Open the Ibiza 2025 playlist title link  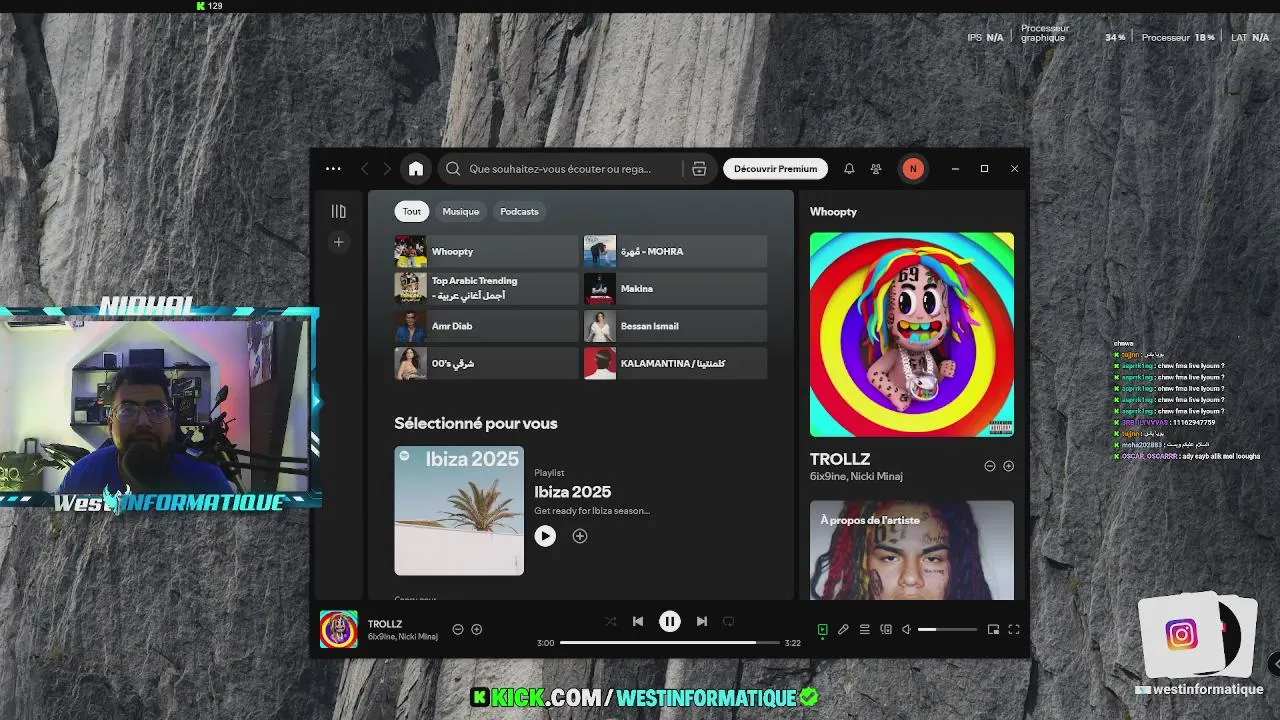(x=572, y=492)
